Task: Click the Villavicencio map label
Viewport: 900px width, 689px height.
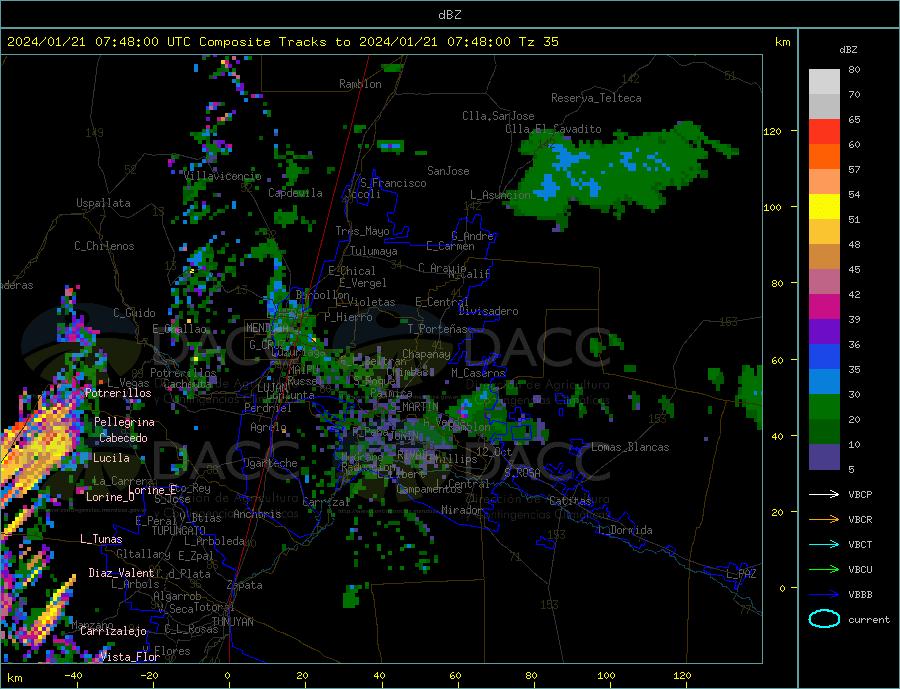Action: (223, 176)
